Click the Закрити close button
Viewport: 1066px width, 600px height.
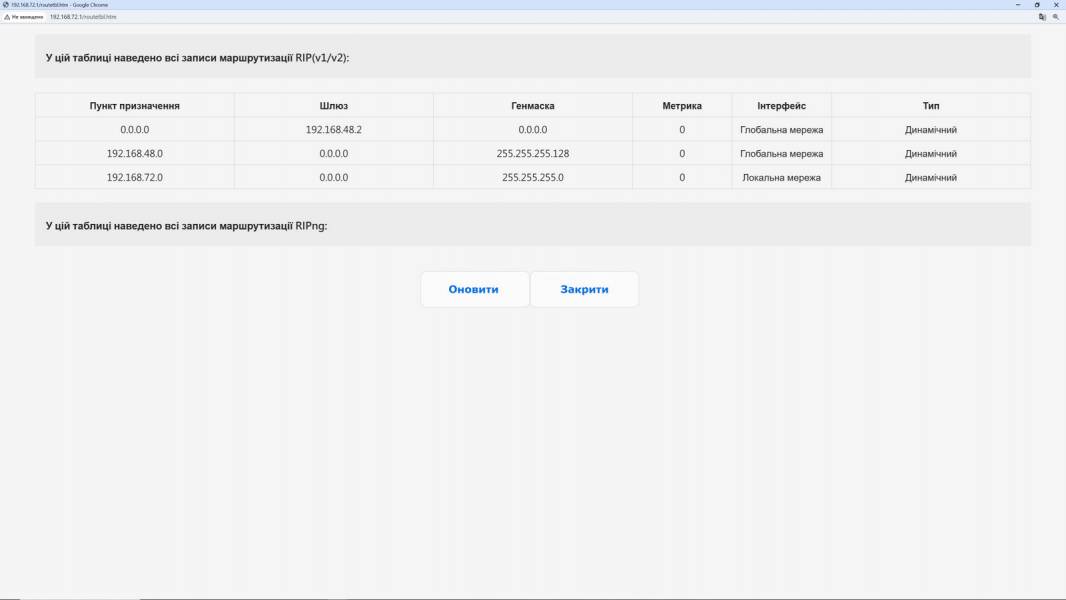click(584, 289)
